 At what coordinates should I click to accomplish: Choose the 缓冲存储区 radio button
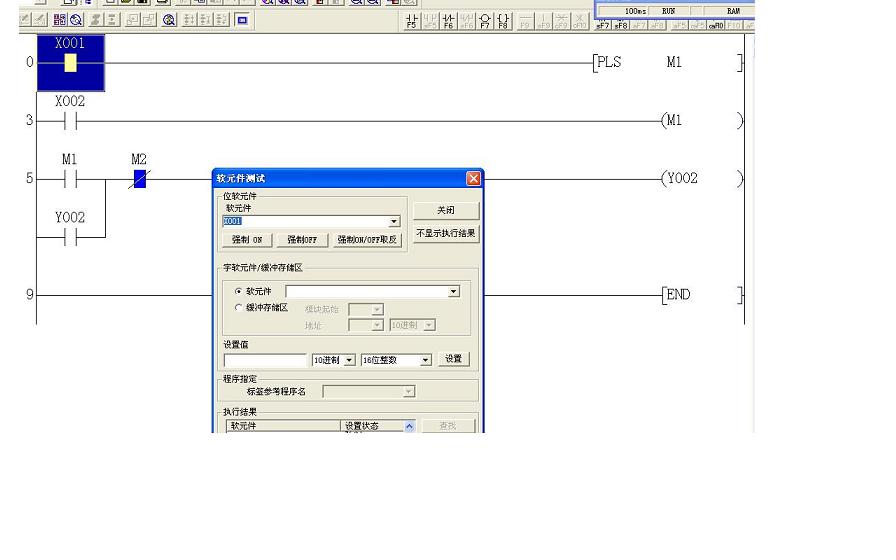[x=238, y=308]
